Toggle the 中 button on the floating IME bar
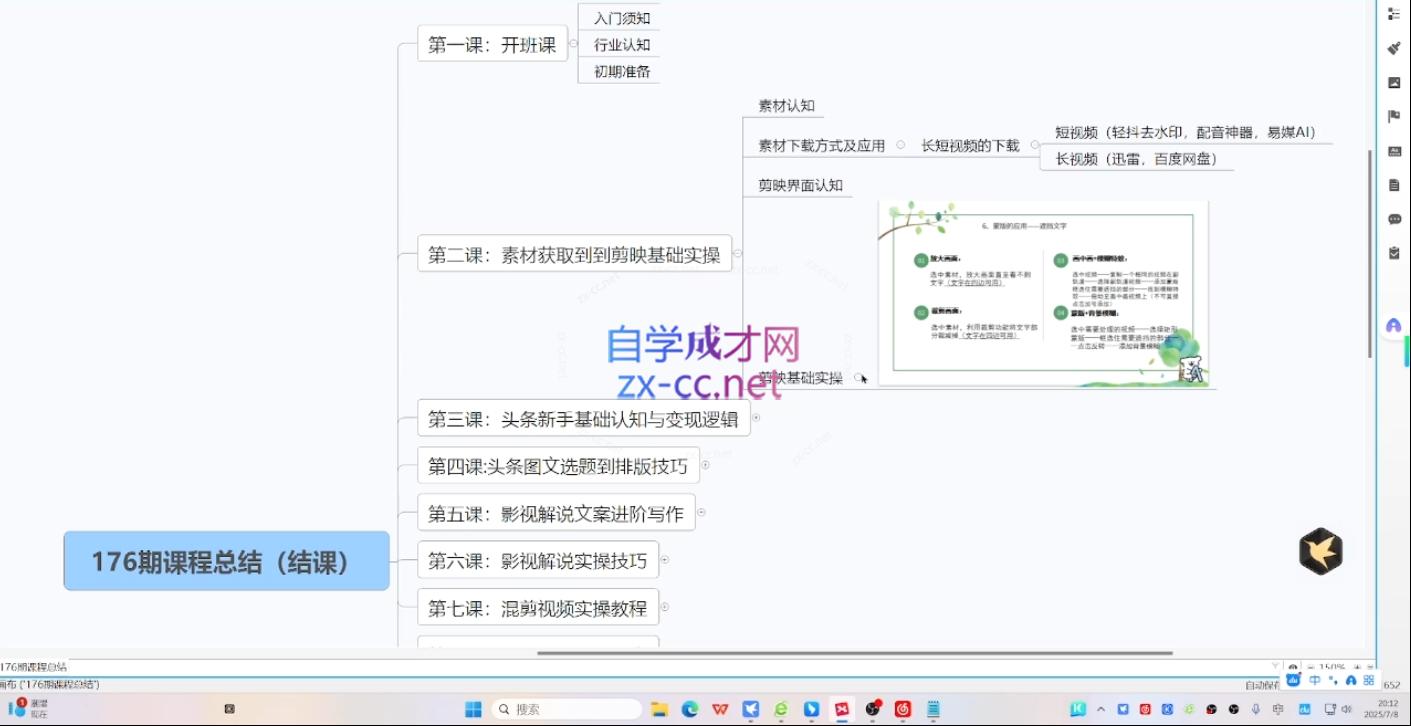The height and width of the screenshot is (726, 1411). (1314, 680)
